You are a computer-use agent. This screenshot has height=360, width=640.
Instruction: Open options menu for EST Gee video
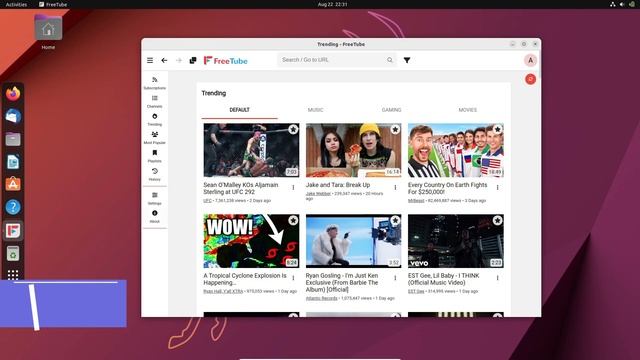coord(497,278)
